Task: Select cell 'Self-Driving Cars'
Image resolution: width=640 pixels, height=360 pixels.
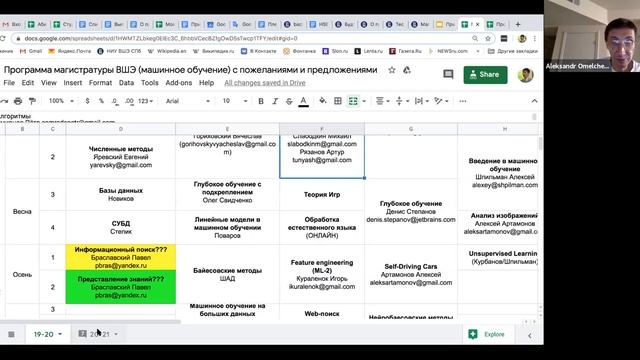Action: (x=411, y=274)
